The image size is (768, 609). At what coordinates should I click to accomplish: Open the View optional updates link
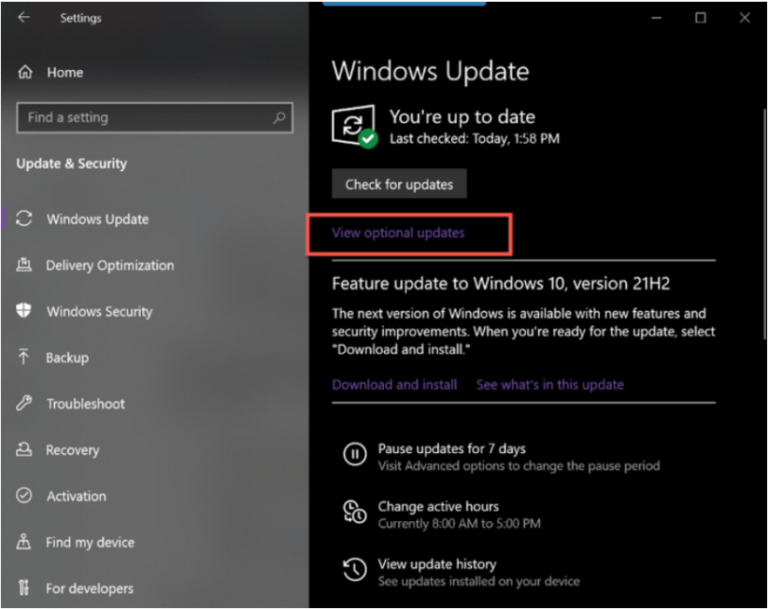pos(398,233)
